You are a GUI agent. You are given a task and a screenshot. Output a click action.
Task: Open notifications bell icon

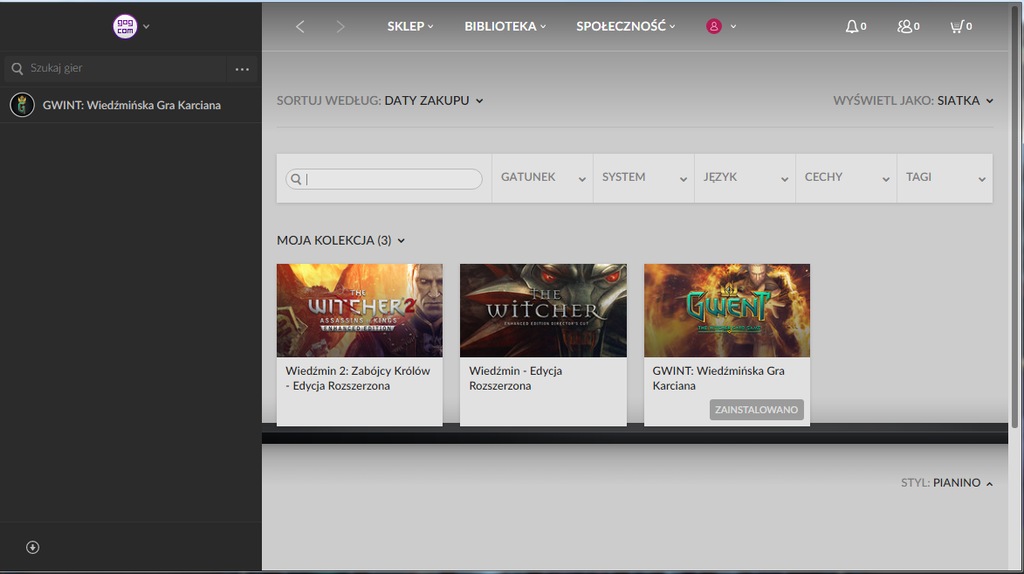[852, 27]
